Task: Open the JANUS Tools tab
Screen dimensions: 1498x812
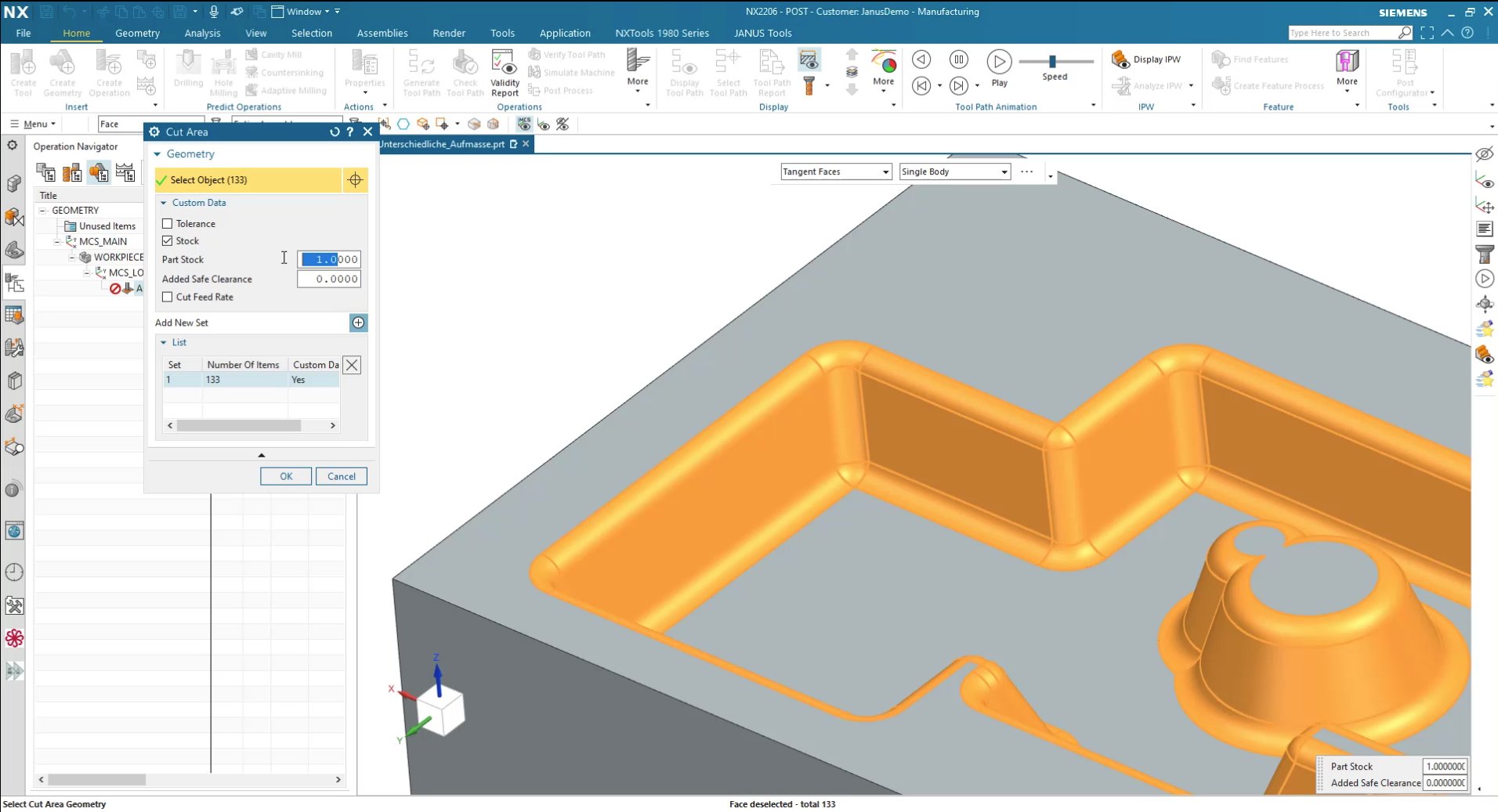Action: pos(762,33)
